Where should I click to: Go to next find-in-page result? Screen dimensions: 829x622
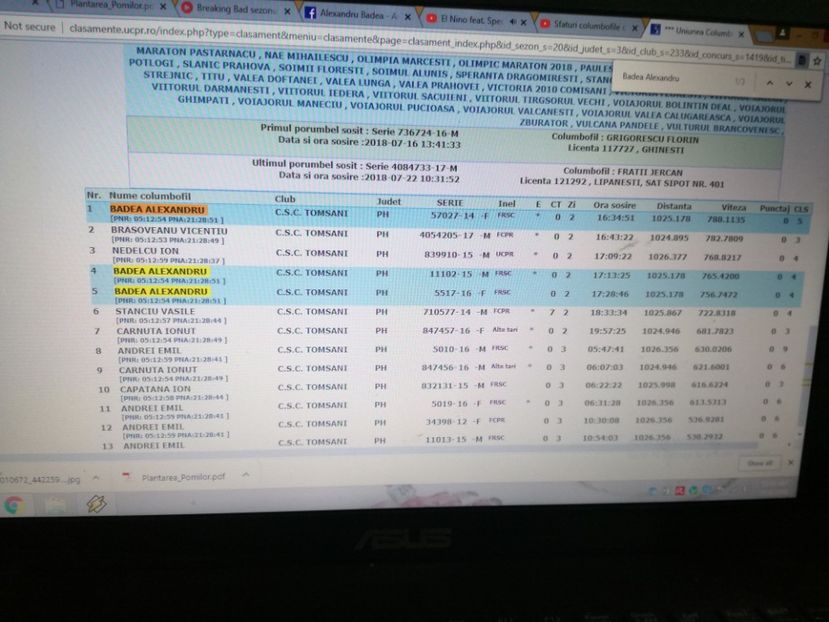point(786,83)
